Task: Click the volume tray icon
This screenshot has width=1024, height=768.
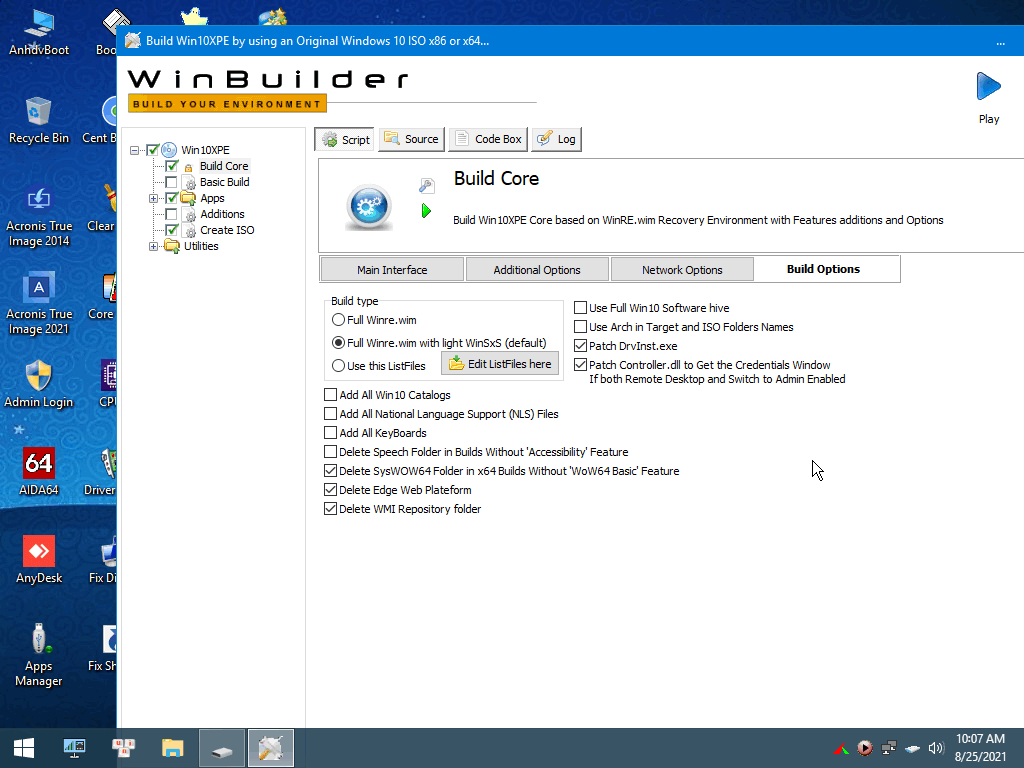Action: [936, 748]
